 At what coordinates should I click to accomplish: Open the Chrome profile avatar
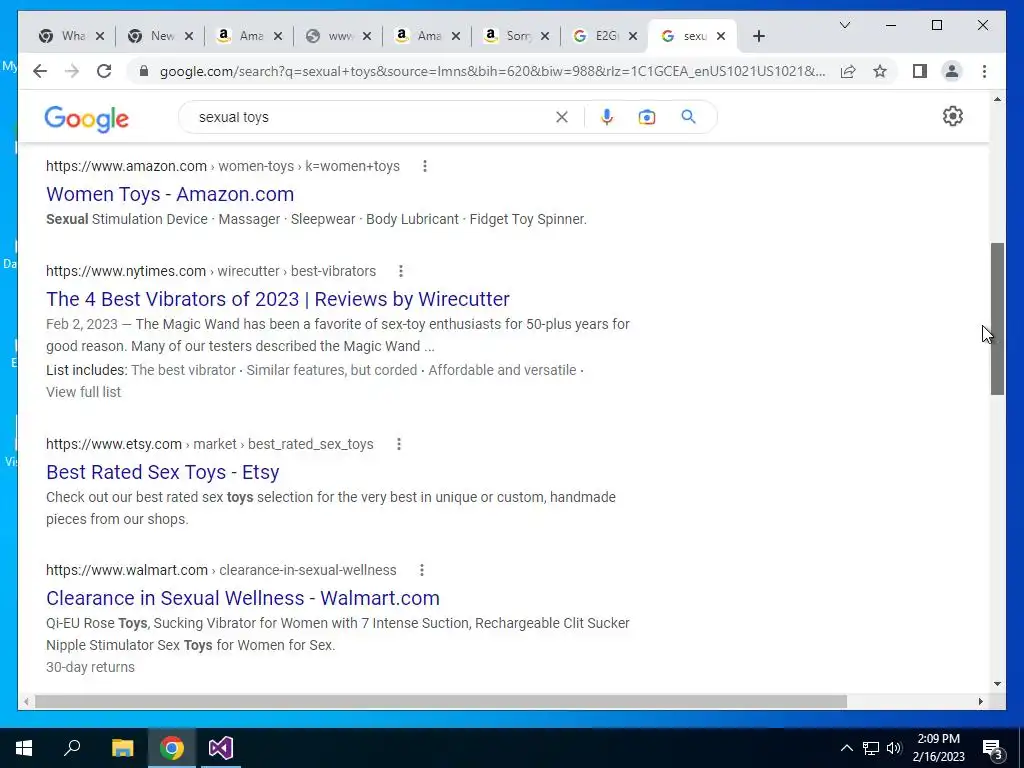click(x=952, y=71)
